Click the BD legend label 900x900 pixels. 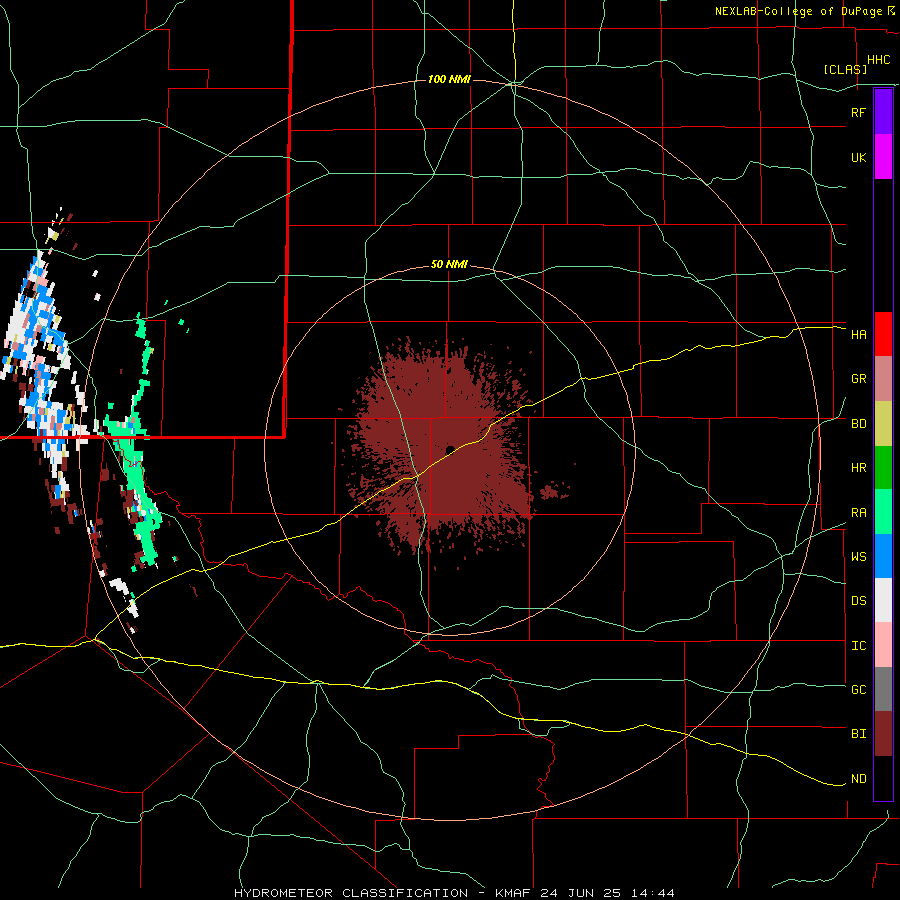point(858,424)
